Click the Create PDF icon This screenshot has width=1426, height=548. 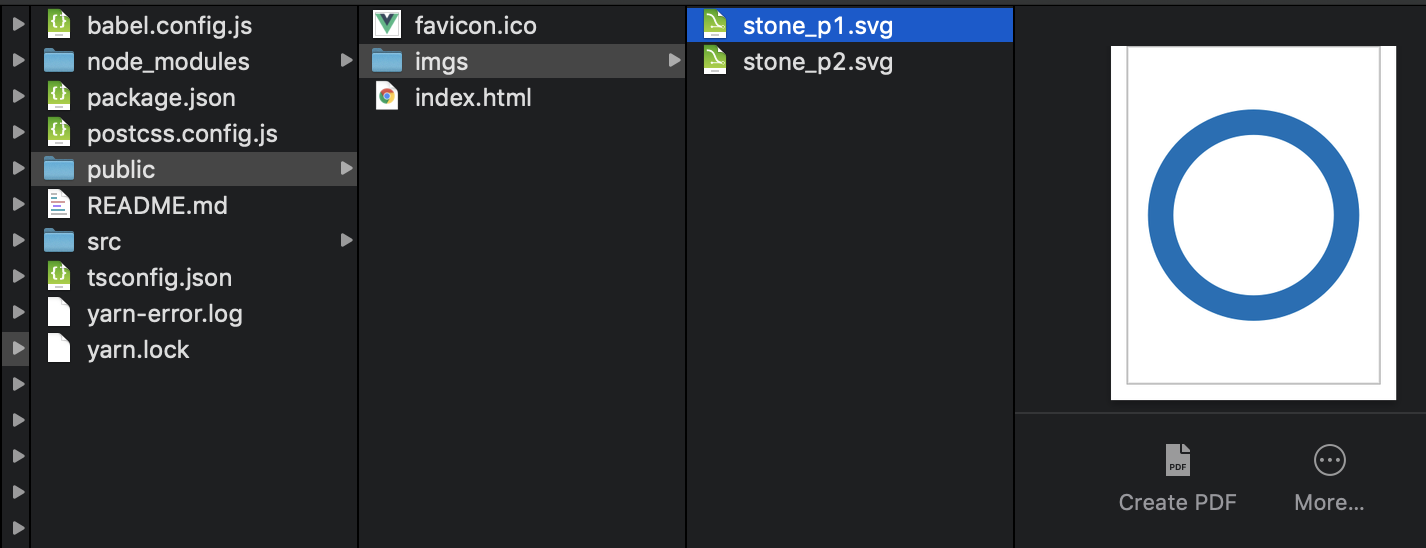[1178, 461]
